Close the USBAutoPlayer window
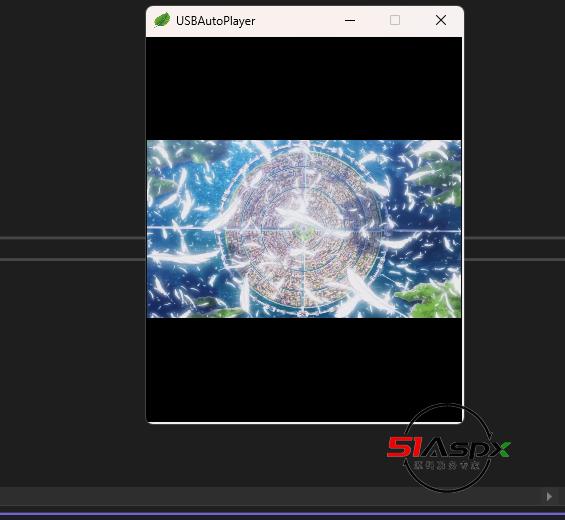The width and height of the screenshot is (565, 520). (x=441, y=20)
